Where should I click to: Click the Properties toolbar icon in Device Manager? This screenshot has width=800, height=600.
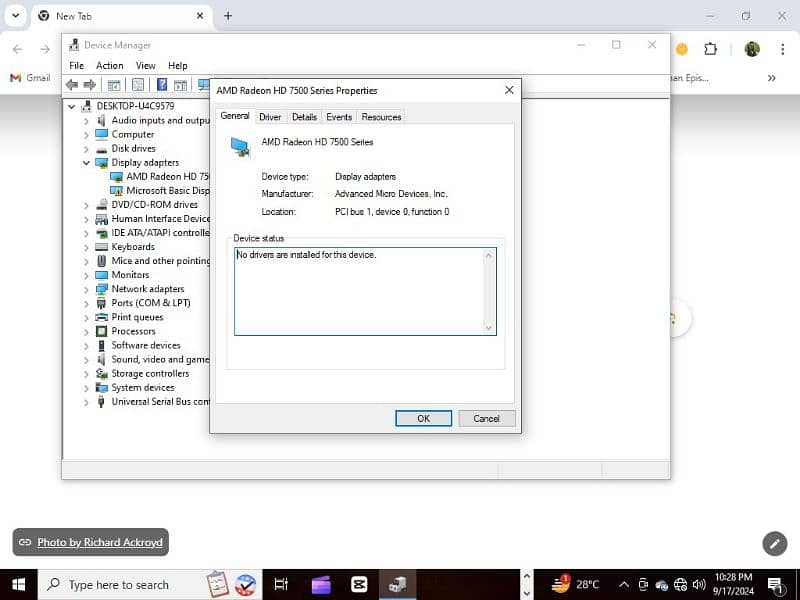(x=138, y=85)
